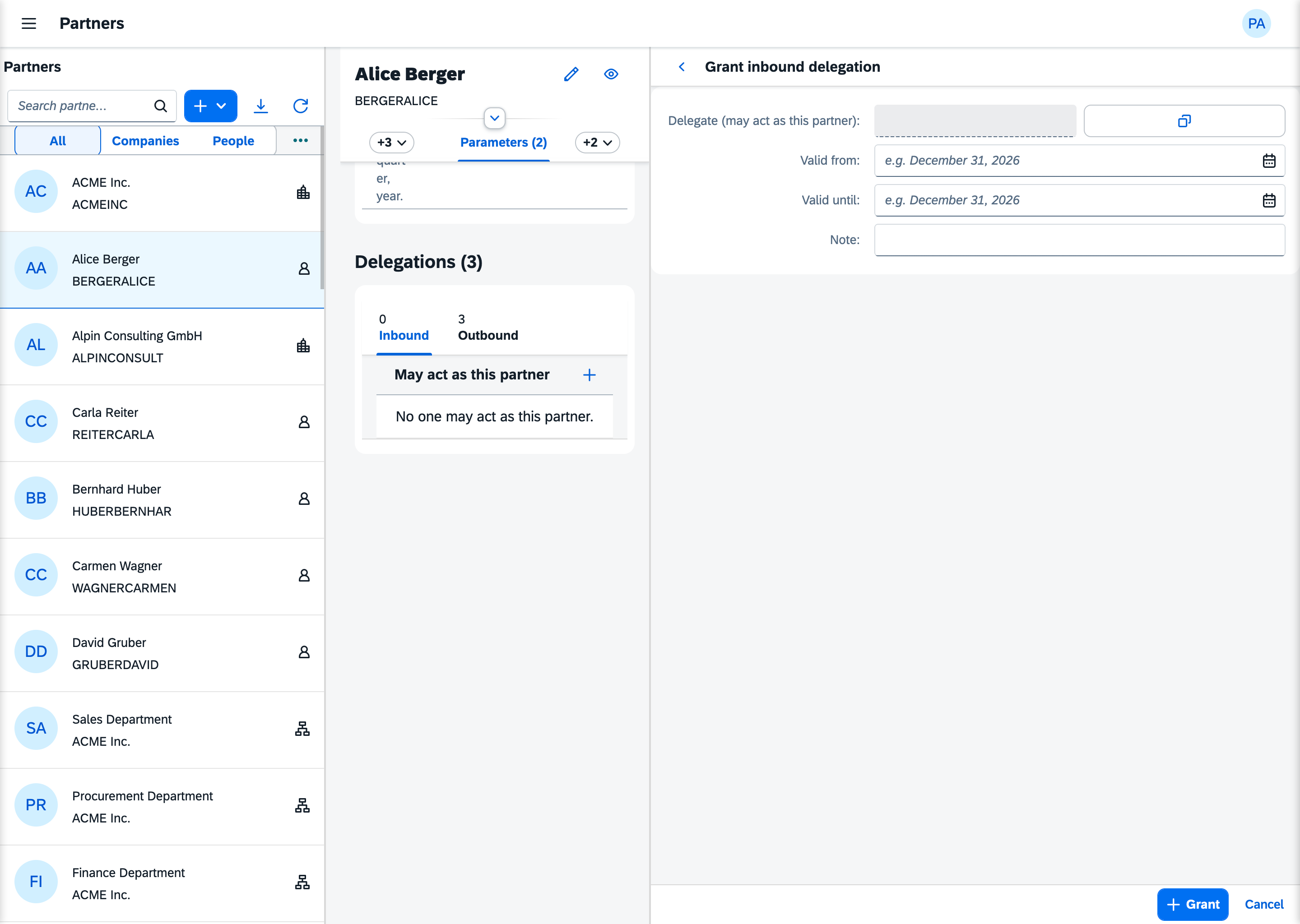Open calendar for Valid from
The image size is (1300, 924).
tap(1269, 161)
